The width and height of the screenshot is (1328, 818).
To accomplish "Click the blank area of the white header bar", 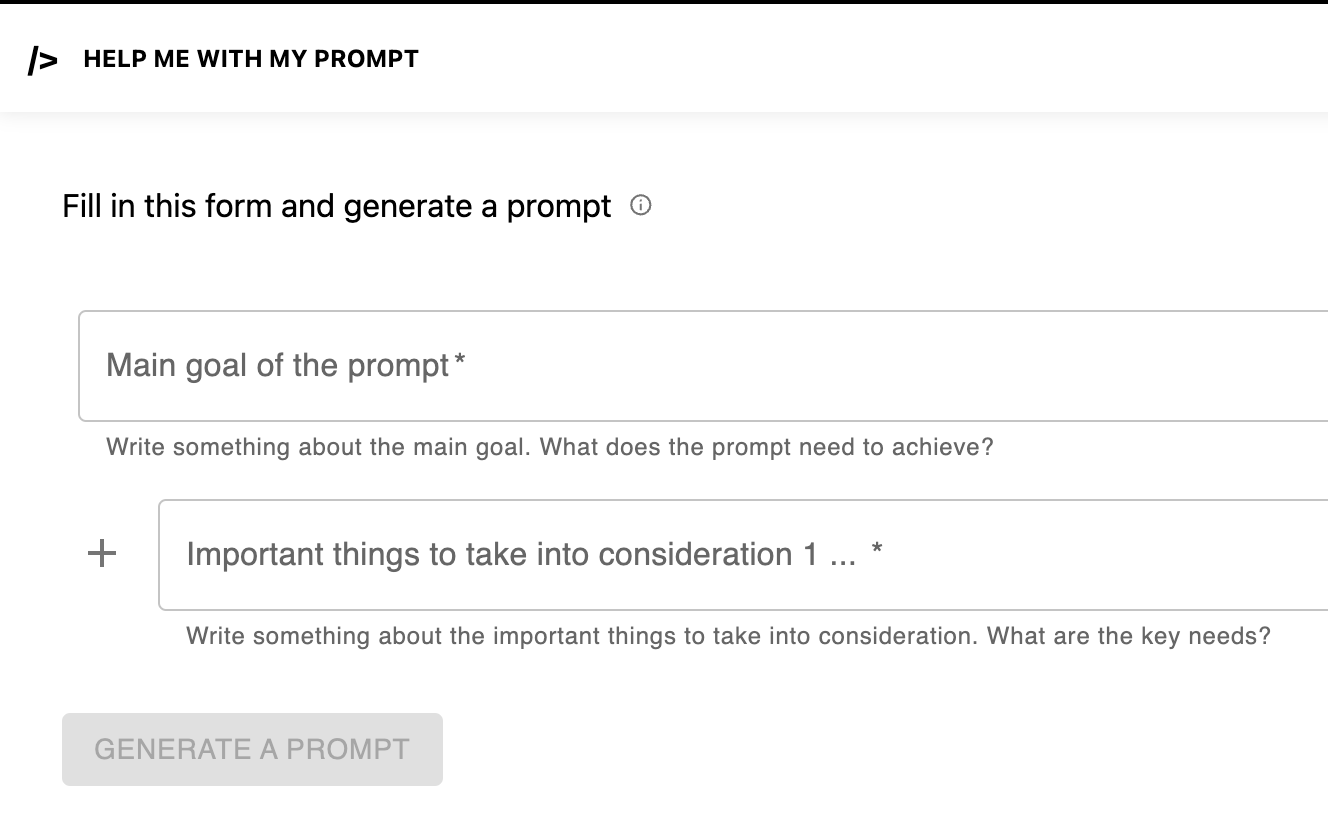I will tap(850, 60).
